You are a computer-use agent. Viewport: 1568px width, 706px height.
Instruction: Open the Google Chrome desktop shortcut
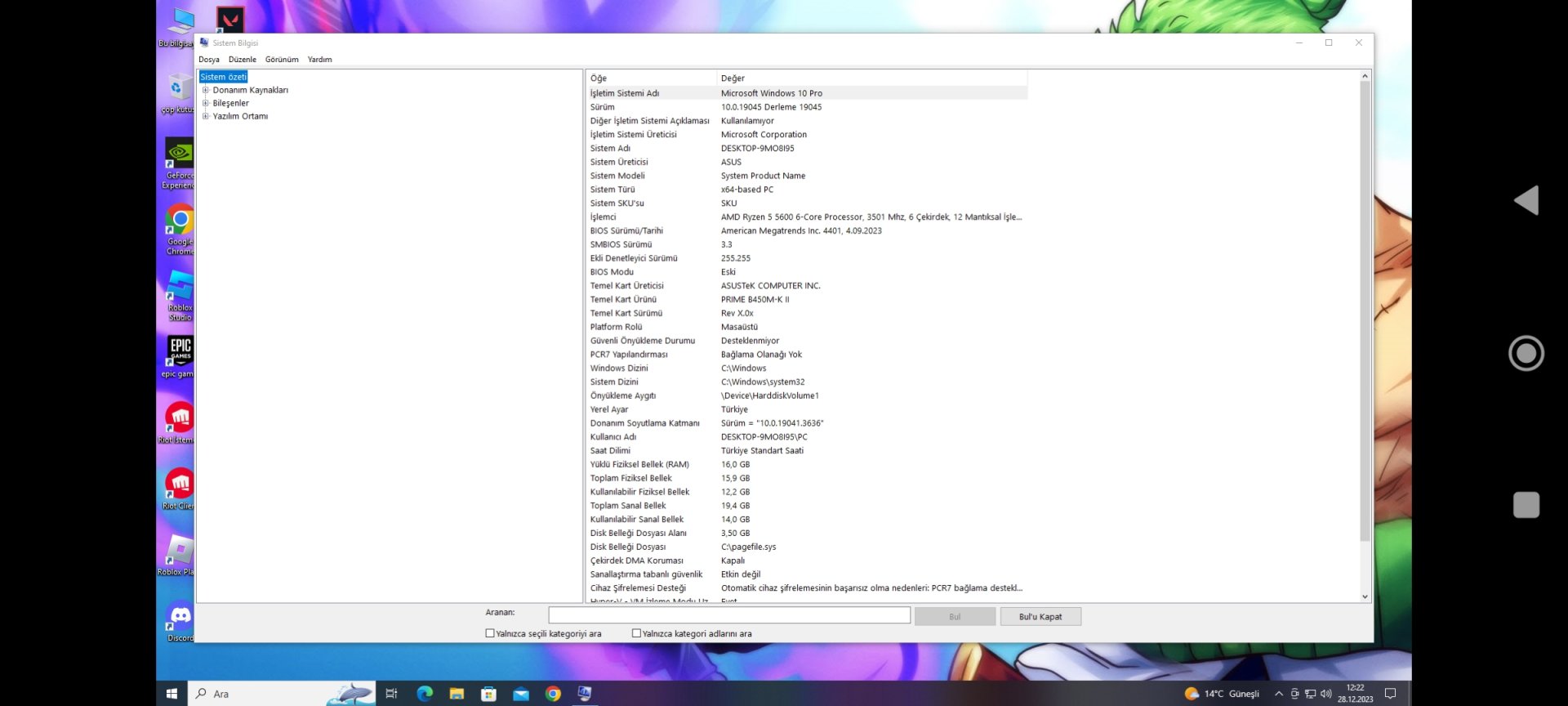[x=180, y=230]
